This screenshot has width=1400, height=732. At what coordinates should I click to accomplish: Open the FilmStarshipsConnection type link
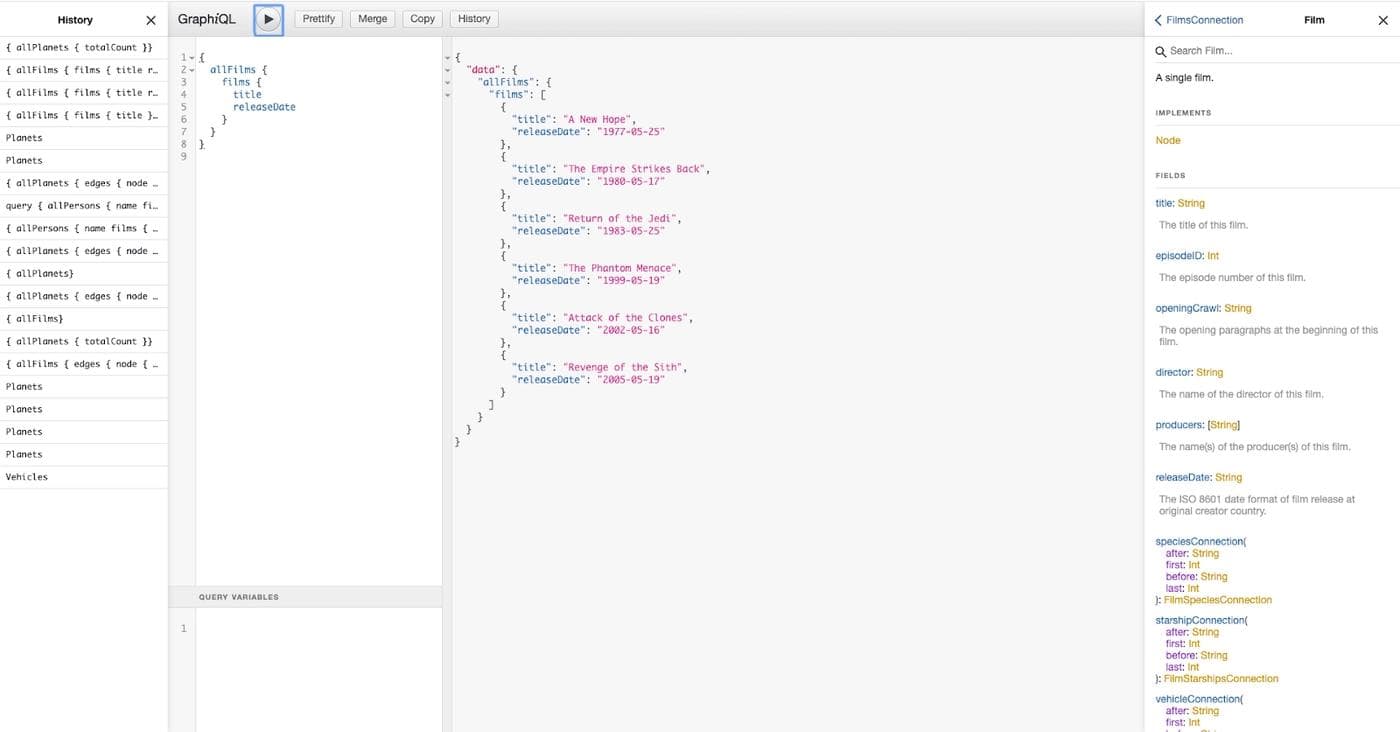1220,679
